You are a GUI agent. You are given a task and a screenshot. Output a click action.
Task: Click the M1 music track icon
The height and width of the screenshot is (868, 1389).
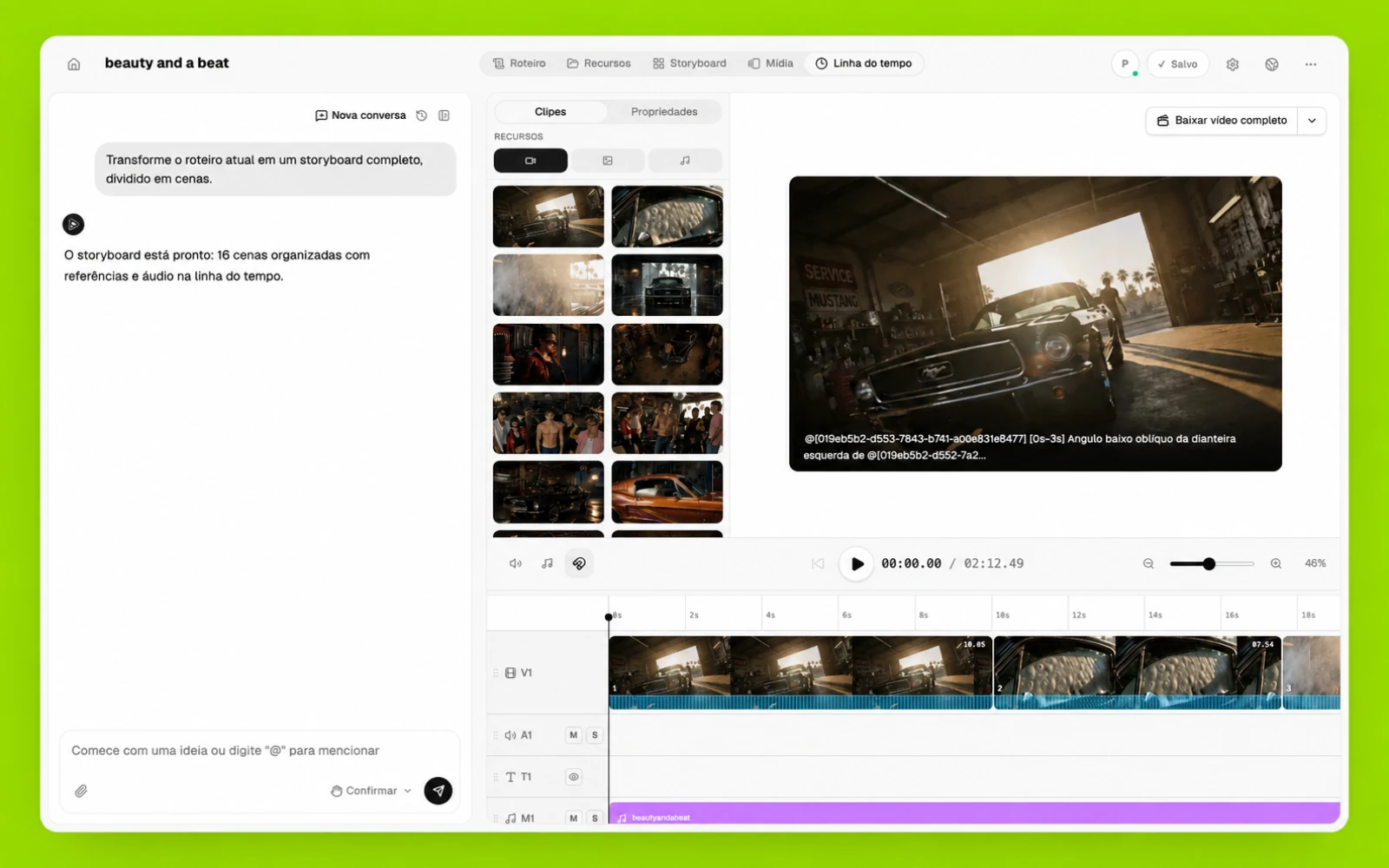510,818
